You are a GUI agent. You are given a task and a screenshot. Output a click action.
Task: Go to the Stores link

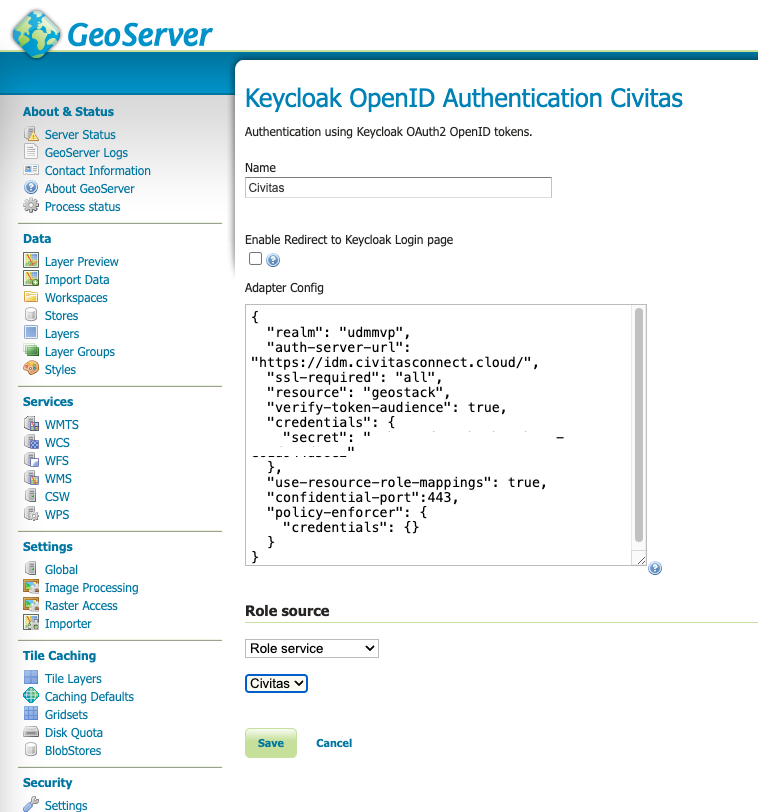(61, 316)
